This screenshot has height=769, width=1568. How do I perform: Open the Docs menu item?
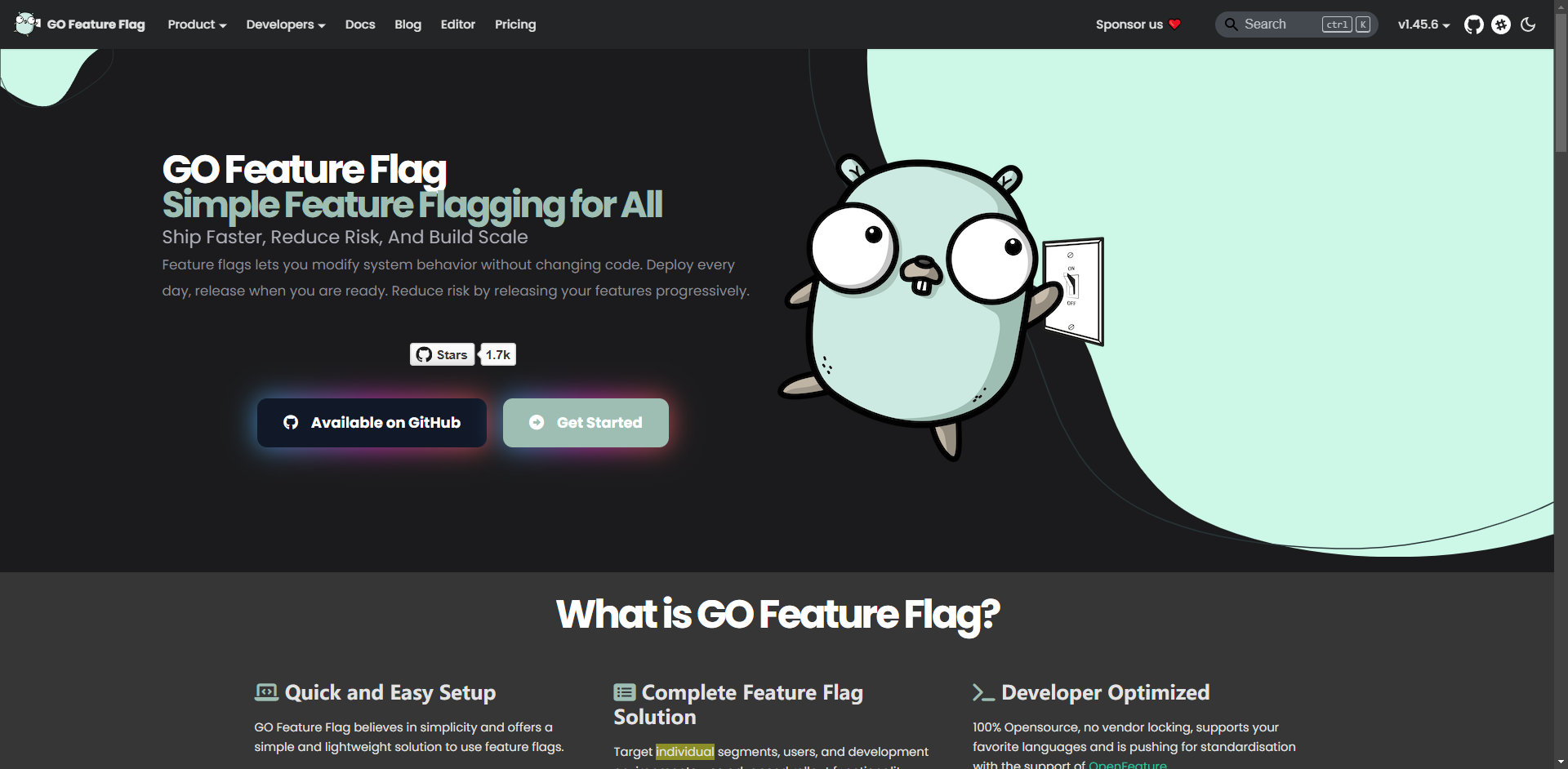(359, 24)
